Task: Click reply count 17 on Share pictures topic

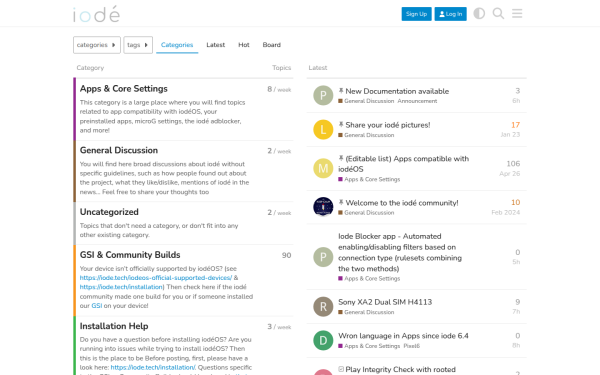Action: [x=515, y=125]
